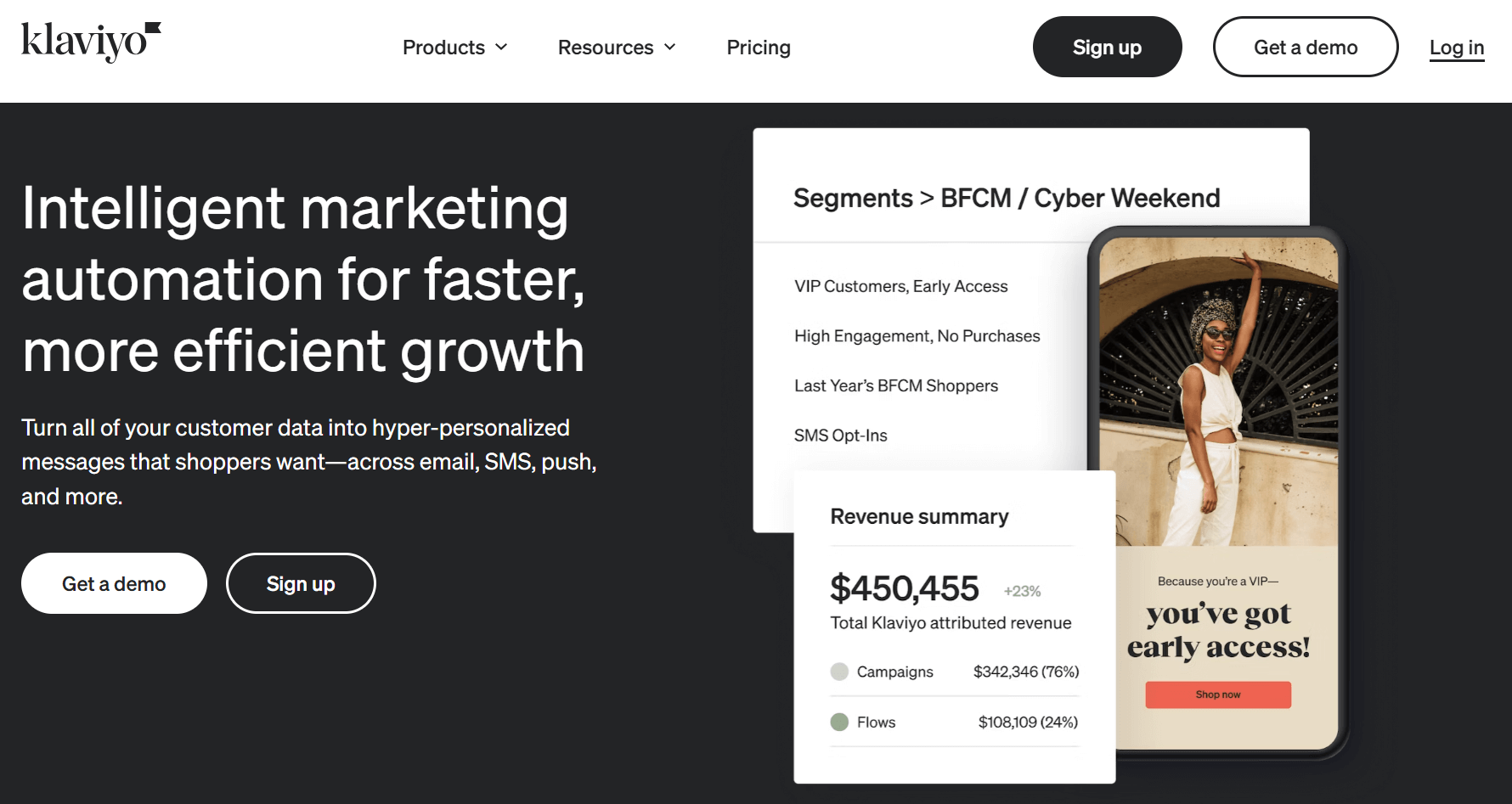The height and width of the screenshot is (804, 1512).
Task: Click the Revenue summary title
Action: tap(920, 516)
